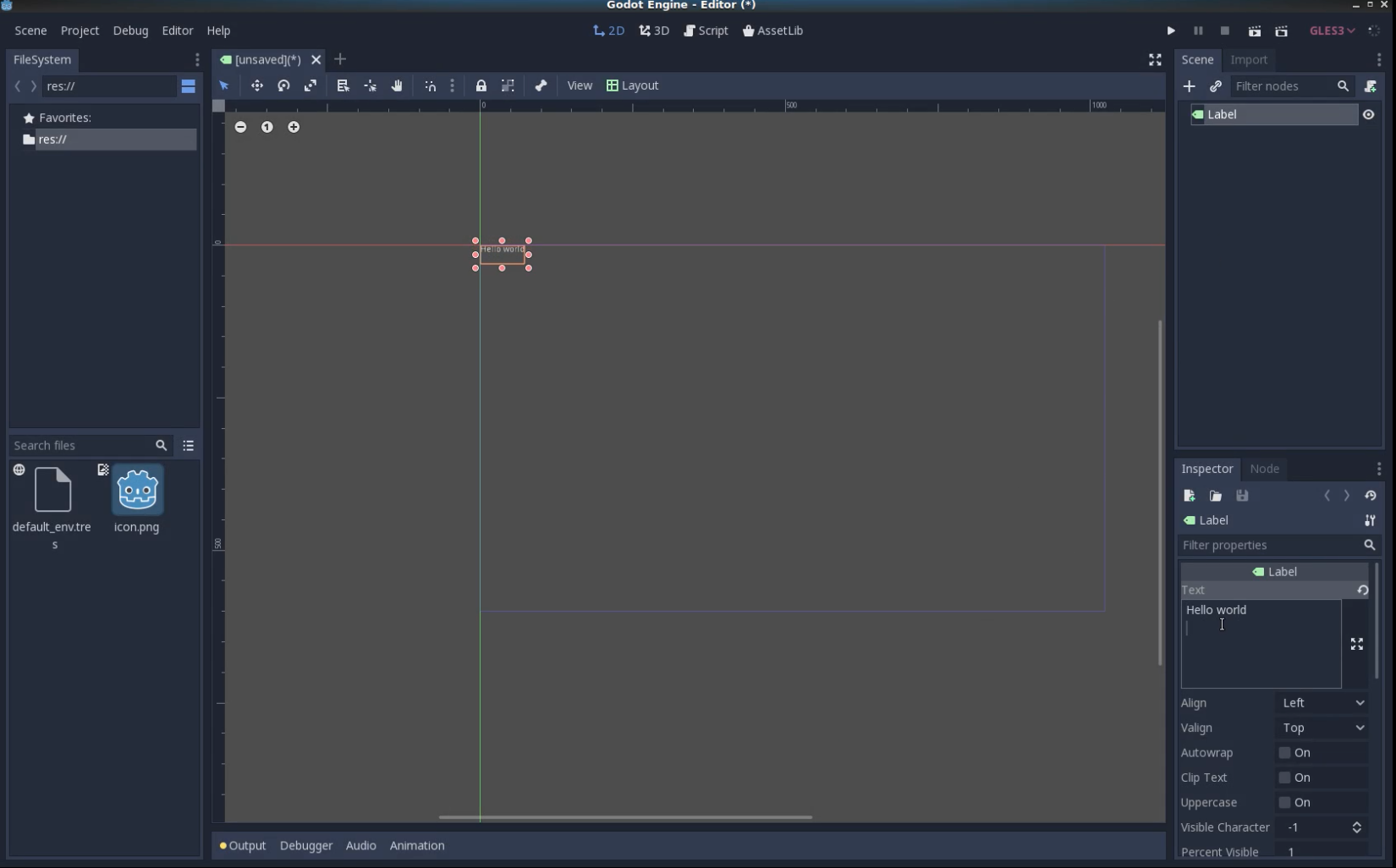Select the Move tool in the canvas toolbar
The width and height of the screenshot is (1396, 868).
coord(256,85)
